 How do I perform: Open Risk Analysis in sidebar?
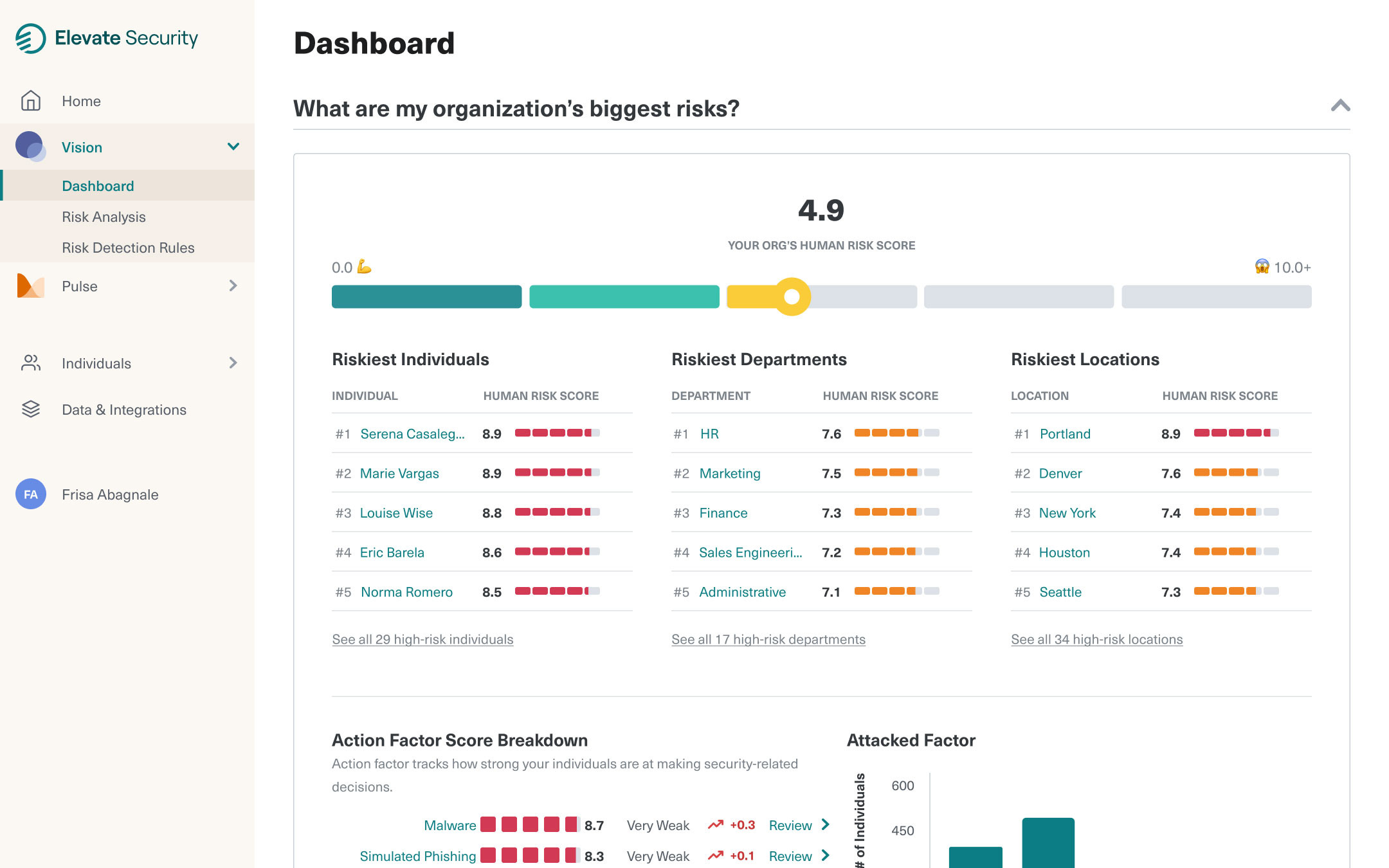pyautogui.click(x=104, y=217)
